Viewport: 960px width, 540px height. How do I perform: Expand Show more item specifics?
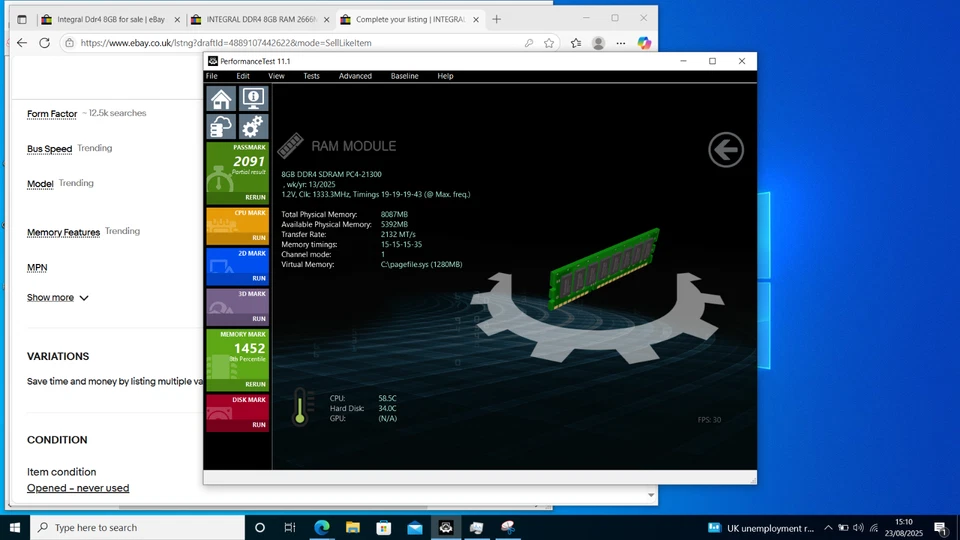pos(58,298)
